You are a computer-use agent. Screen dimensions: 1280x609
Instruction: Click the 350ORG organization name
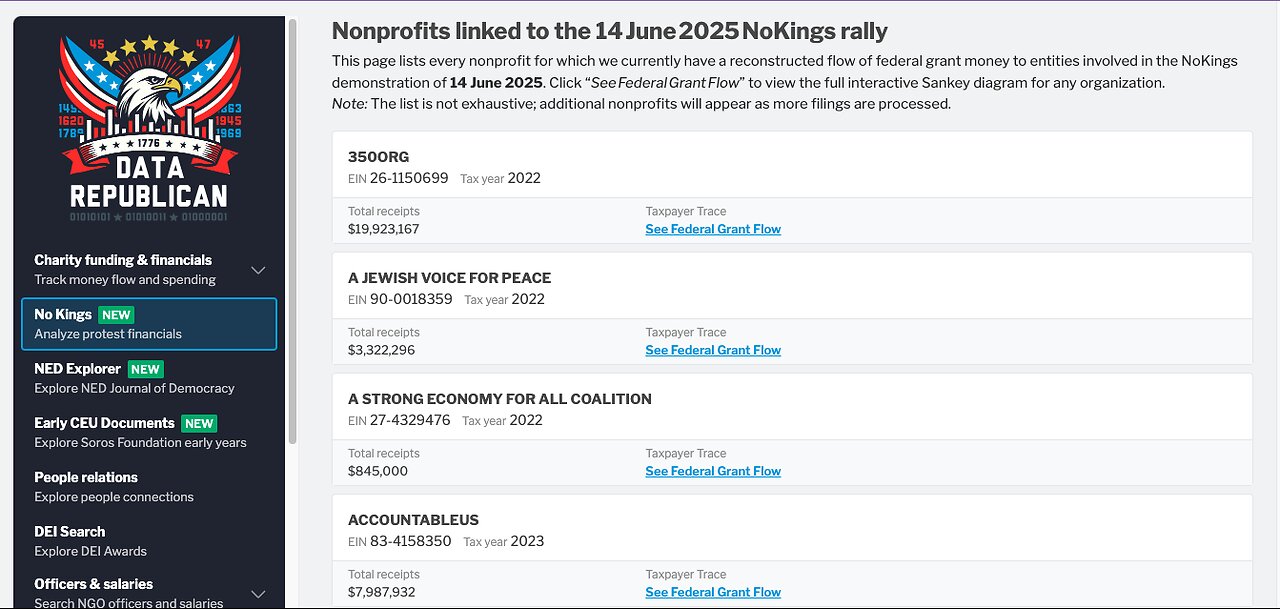(378, 157)
